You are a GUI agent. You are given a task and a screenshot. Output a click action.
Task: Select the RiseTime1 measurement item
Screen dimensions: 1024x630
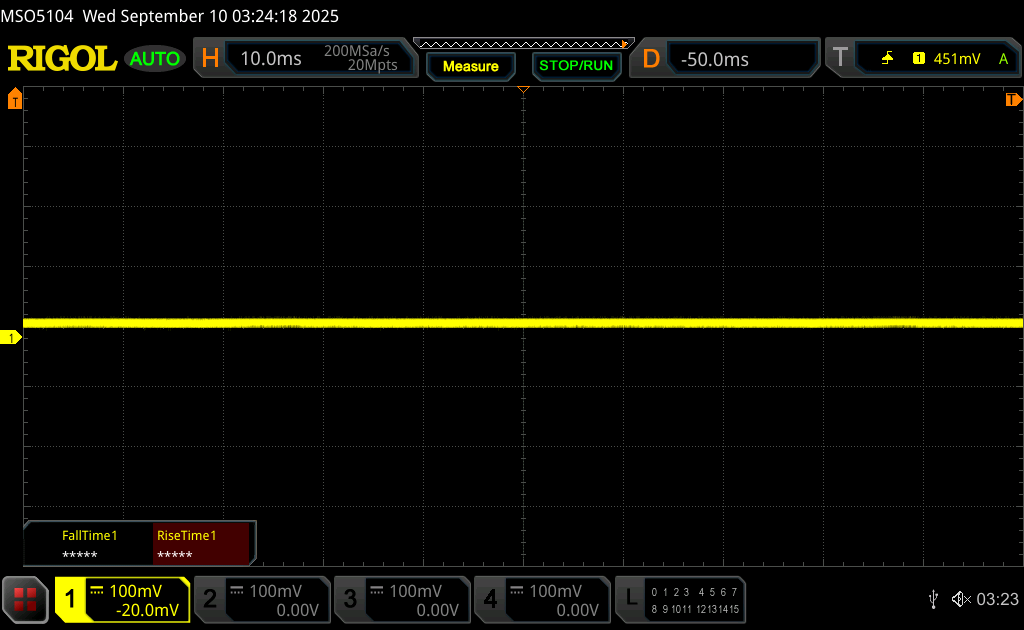(201, 544)
